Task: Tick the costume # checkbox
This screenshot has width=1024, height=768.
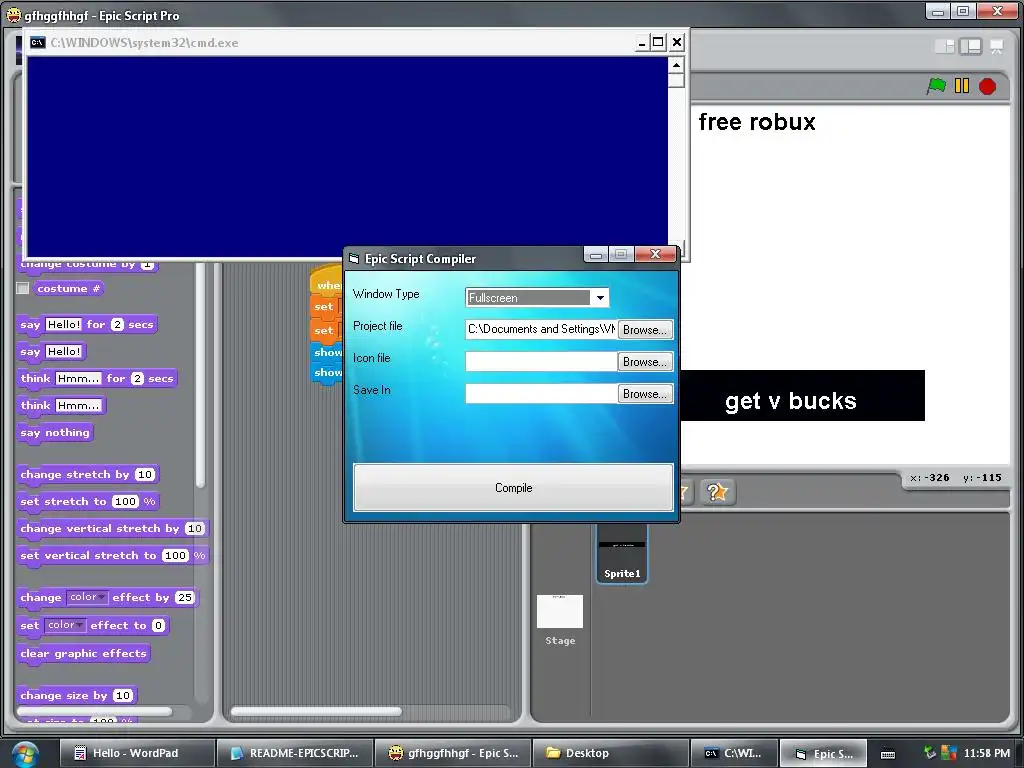Action: 23,288
